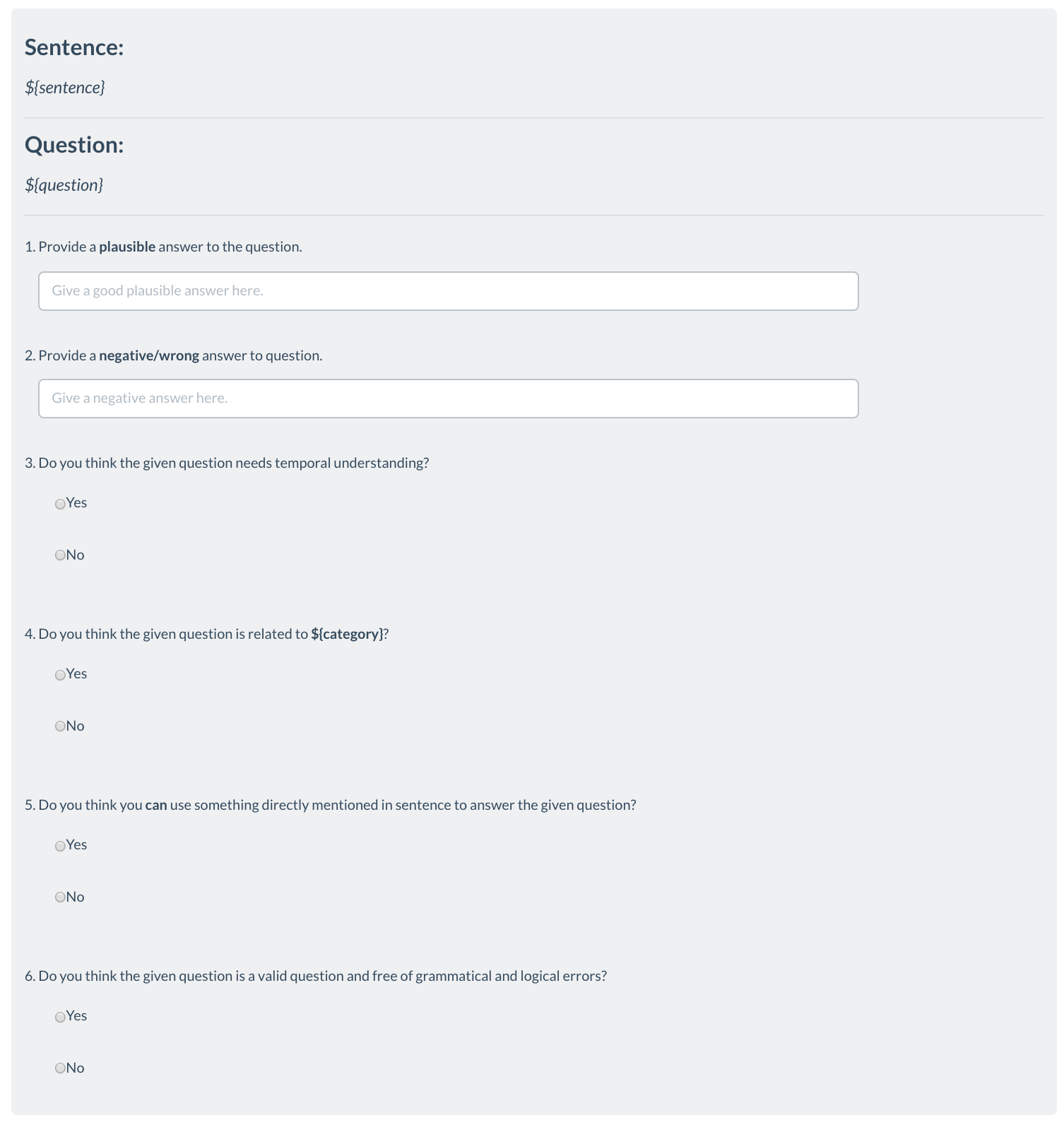1064x1125 pixels.
Task: Click the bold word "can" in question 5
Action: click(x=156, y=805)
